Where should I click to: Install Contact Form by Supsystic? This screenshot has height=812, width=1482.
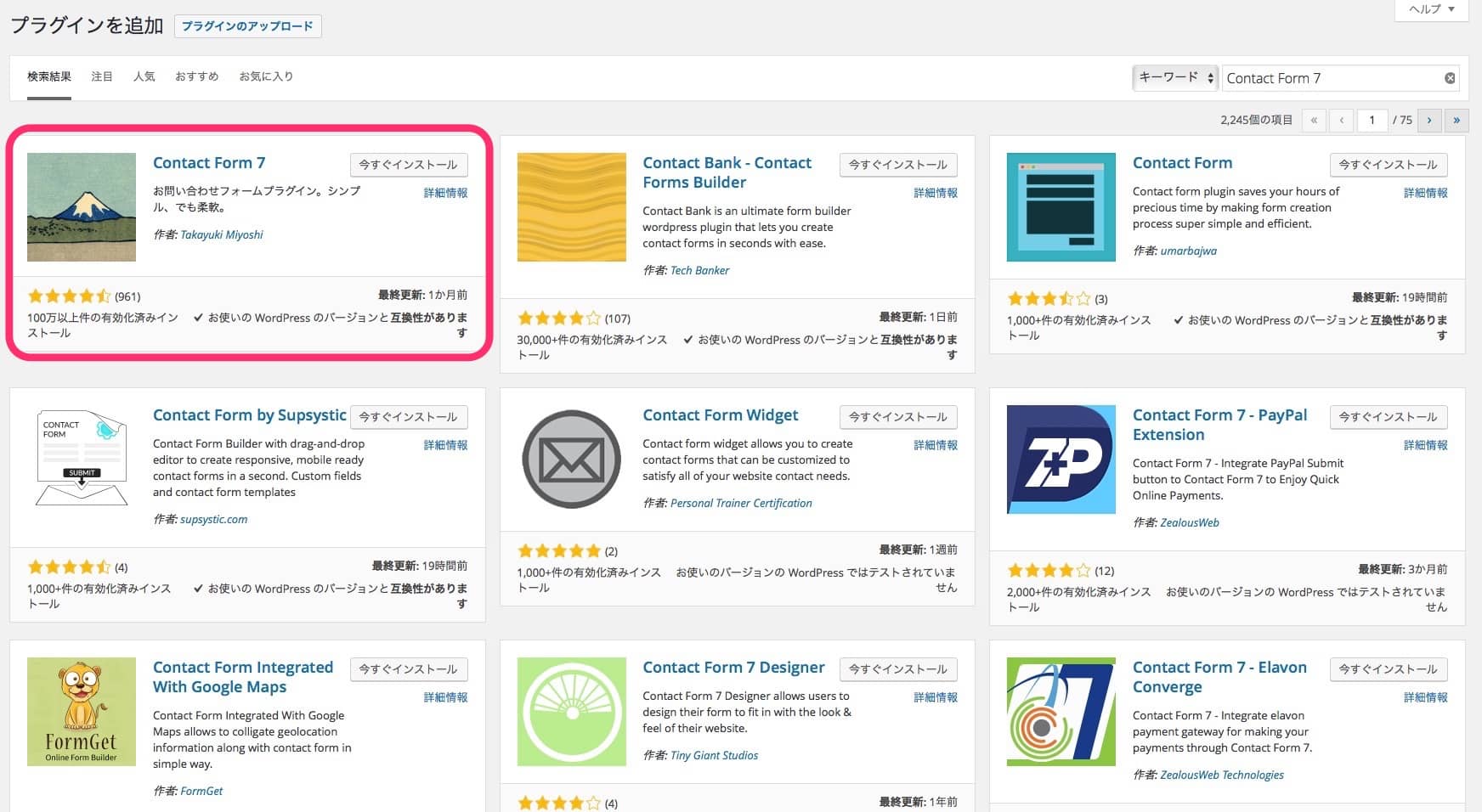409,417
